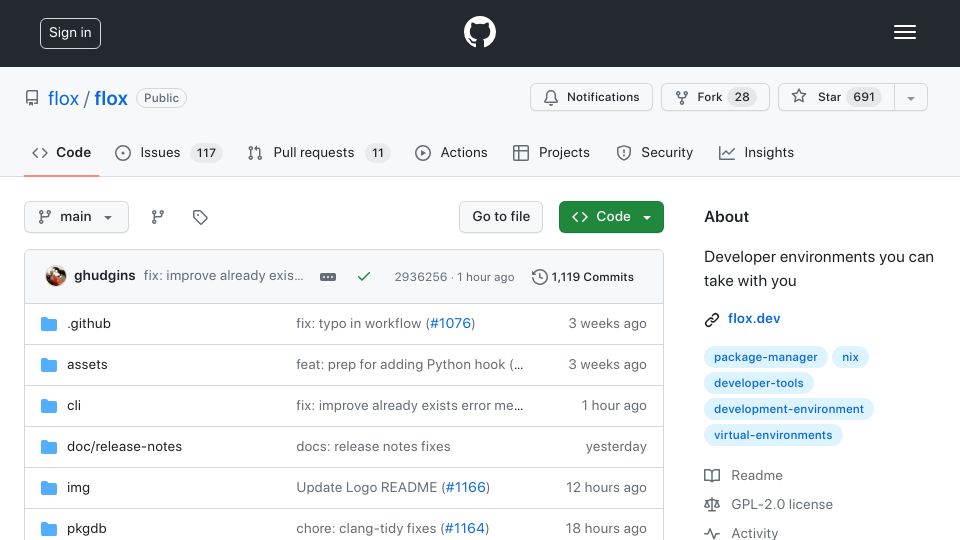Switch to the Code tab
960x540 pixels.
(62, 152)
